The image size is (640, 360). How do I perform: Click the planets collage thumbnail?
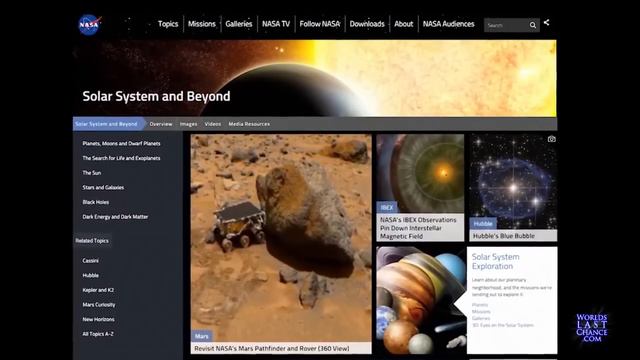pyautogui.click(x=421, y=300)
